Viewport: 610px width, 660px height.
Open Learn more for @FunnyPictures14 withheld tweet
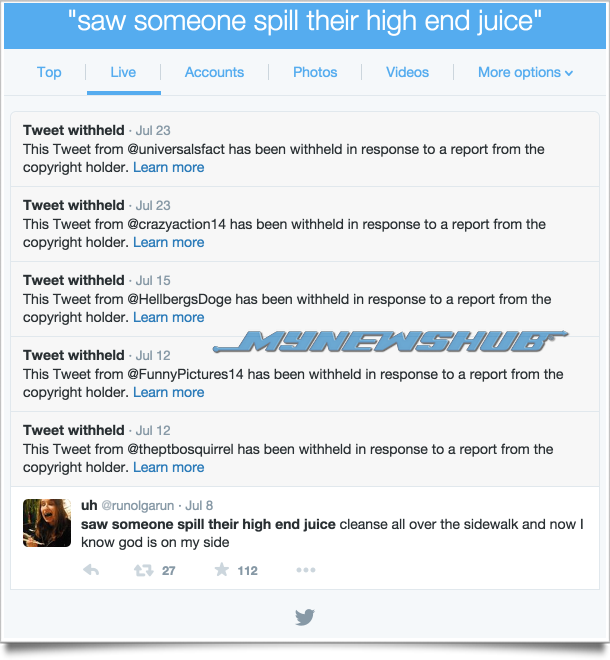click(168, 392)
